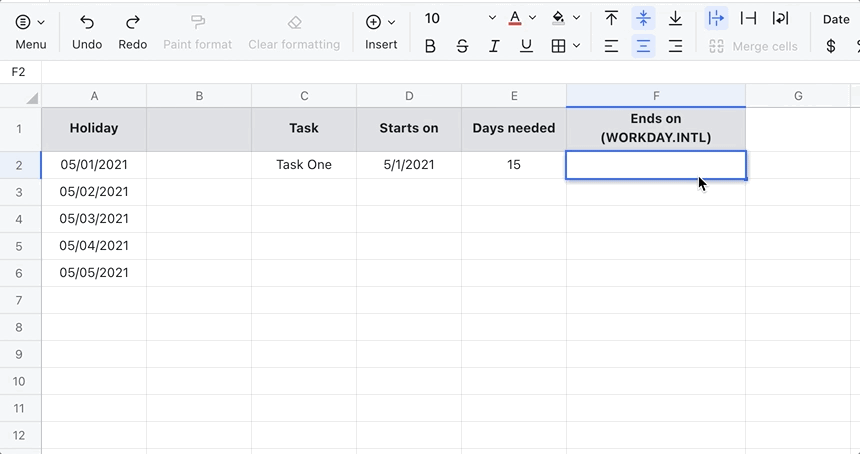Open the font size dropdown
The height and width of the screenshot is (454, 860).
pyautogui.click(x=491, y=19)
